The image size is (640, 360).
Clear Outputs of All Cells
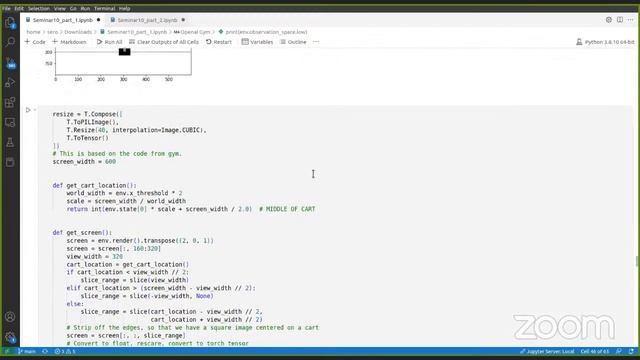[164, 42]
